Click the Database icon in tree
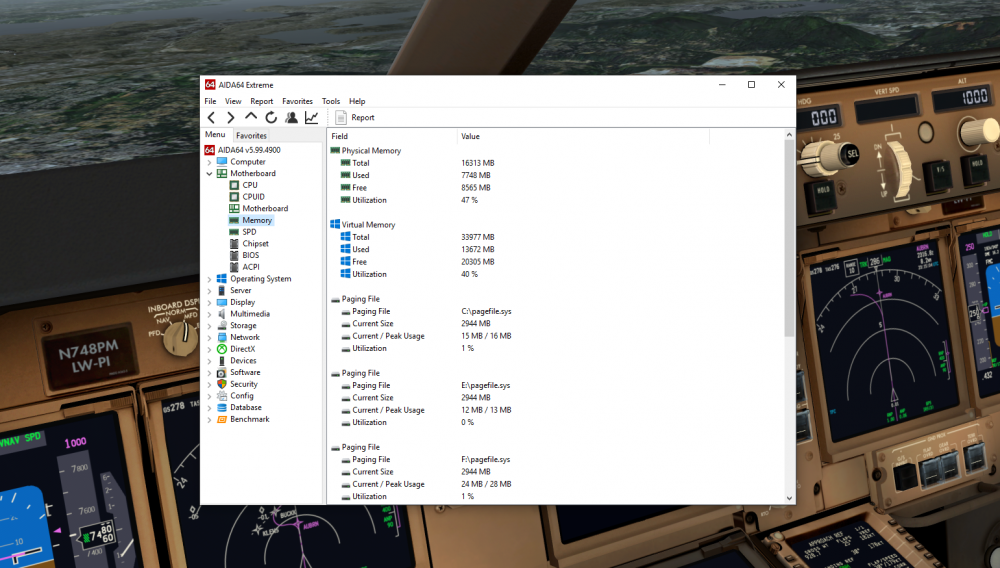Viewport: 1000px width, 568px height. point(222,407)
